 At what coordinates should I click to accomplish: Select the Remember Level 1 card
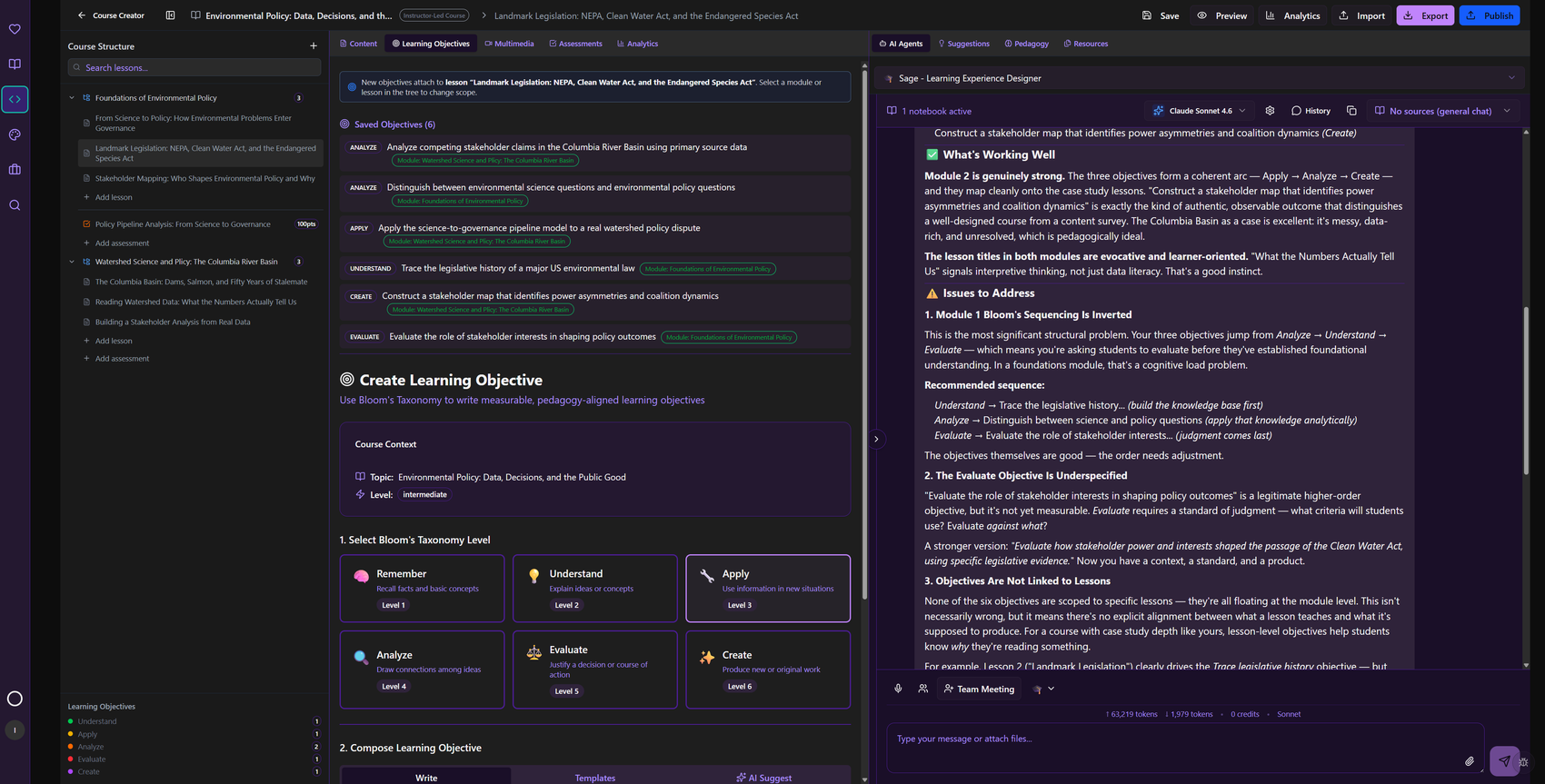tap(423, 589)
